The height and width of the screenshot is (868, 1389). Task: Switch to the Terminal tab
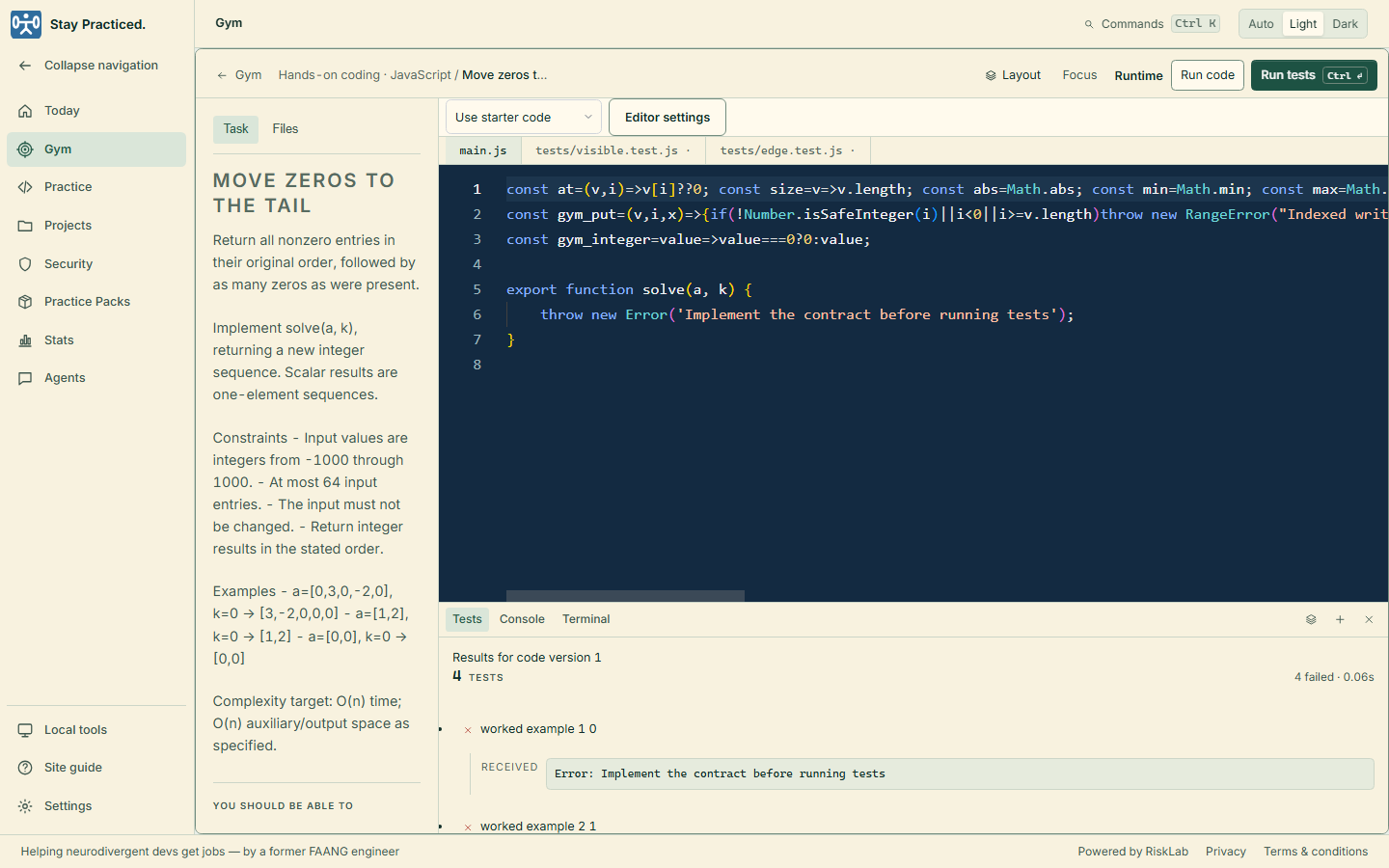(586, 619)
